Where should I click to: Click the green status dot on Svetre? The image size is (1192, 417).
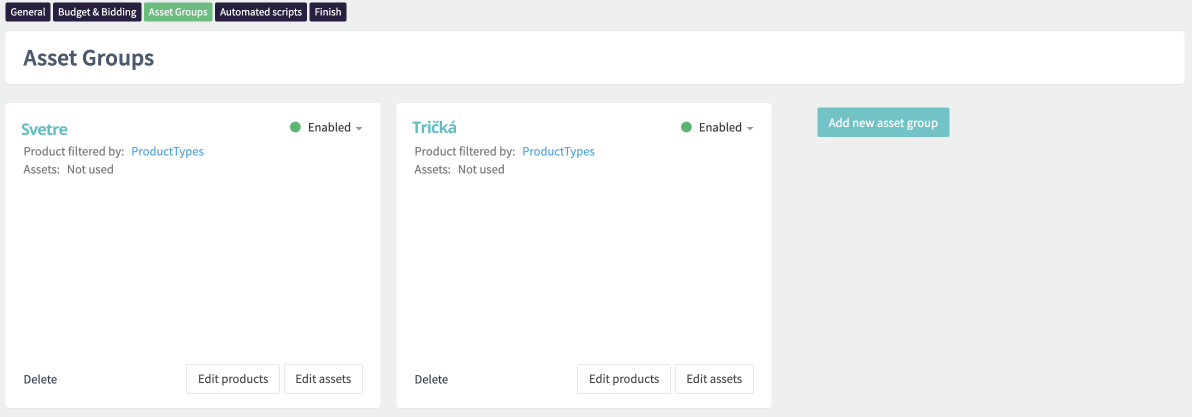pos(295,128)
